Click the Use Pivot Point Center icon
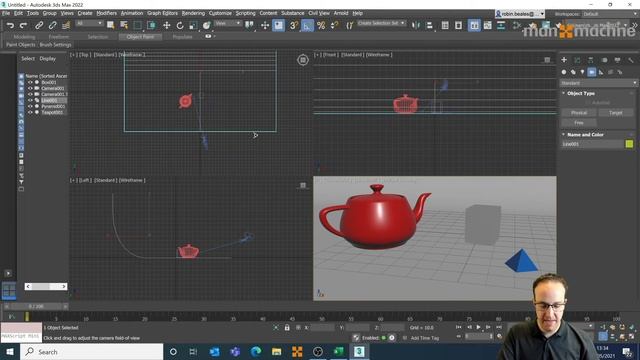The width and height of the screenshot is (640, 360). click(x=249, y=25)
